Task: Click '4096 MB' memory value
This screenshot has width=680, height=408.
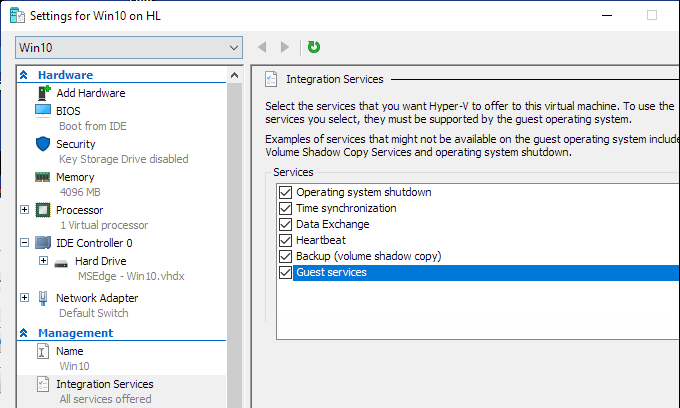Action: pyautogui.click(x=80, y=192)
